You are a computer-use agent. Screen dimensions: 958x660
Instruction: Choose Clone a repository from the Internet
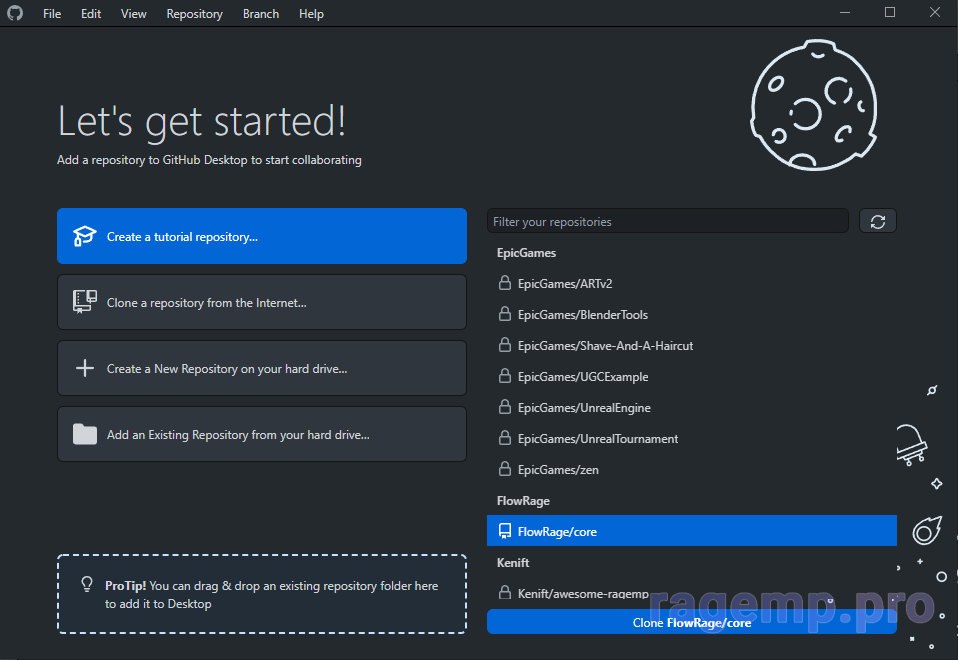262,302
